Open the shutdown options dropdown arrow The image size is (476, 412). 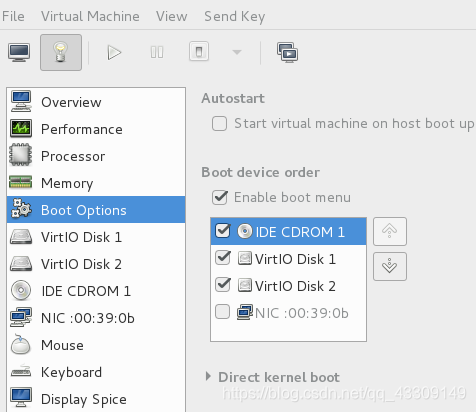(x=237, y=52)
